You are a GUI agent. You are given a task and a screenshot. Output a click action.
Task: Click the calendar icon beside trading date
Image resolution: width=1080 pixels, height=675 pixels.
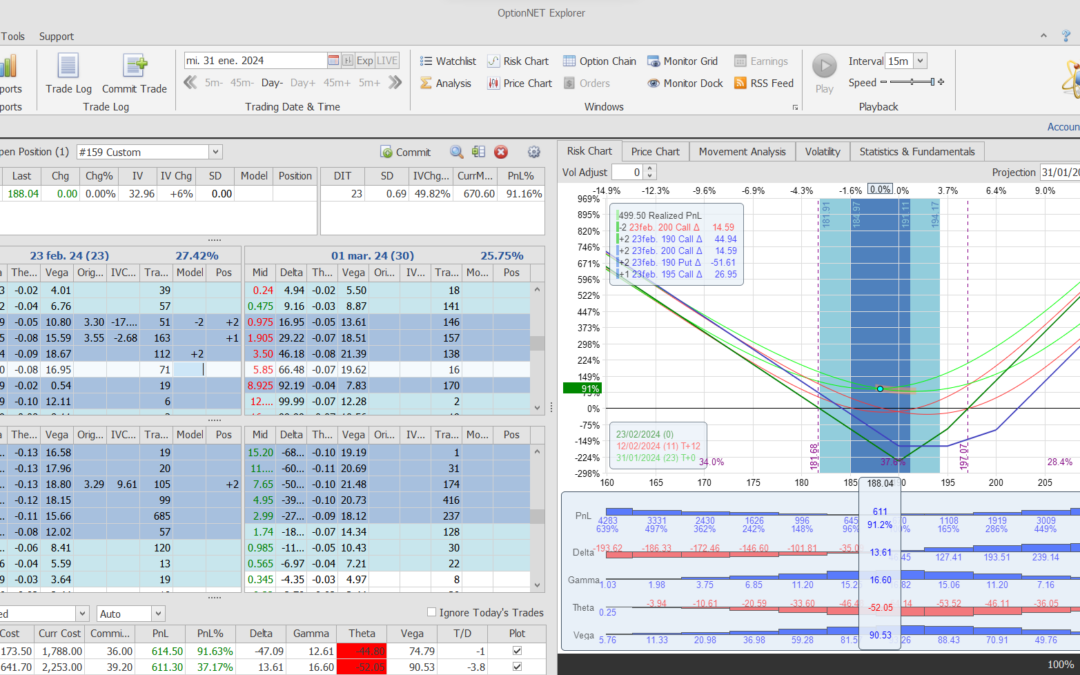[348, 61]
